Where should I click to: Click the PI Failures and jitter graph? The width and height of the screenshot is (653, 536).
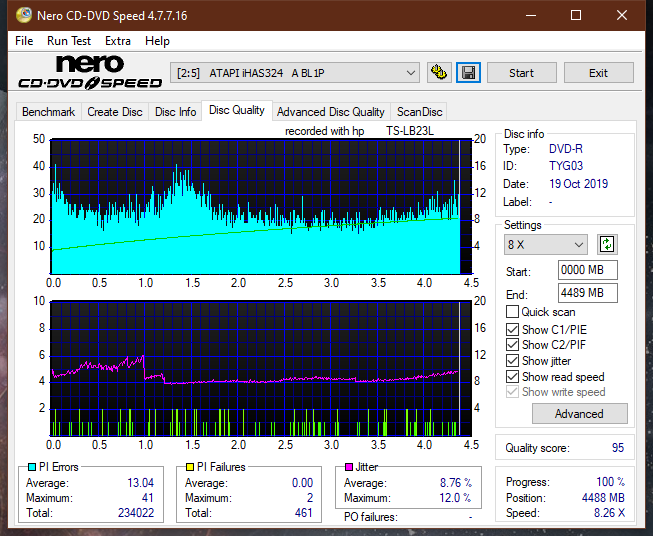click(x=261, y=369)
